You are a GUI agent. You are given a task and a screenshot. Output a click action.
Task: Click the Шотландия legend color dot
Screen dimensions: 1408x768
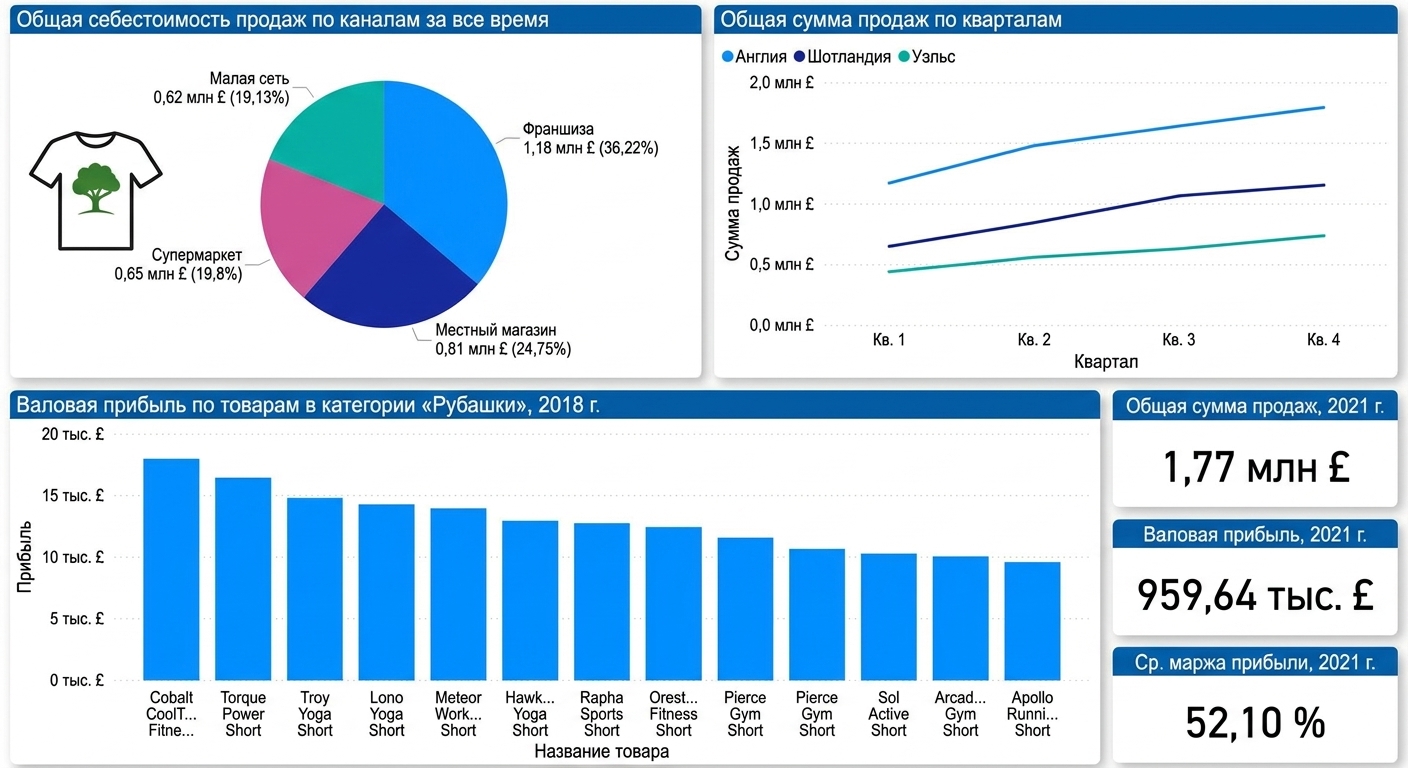[x=799, y=57]
